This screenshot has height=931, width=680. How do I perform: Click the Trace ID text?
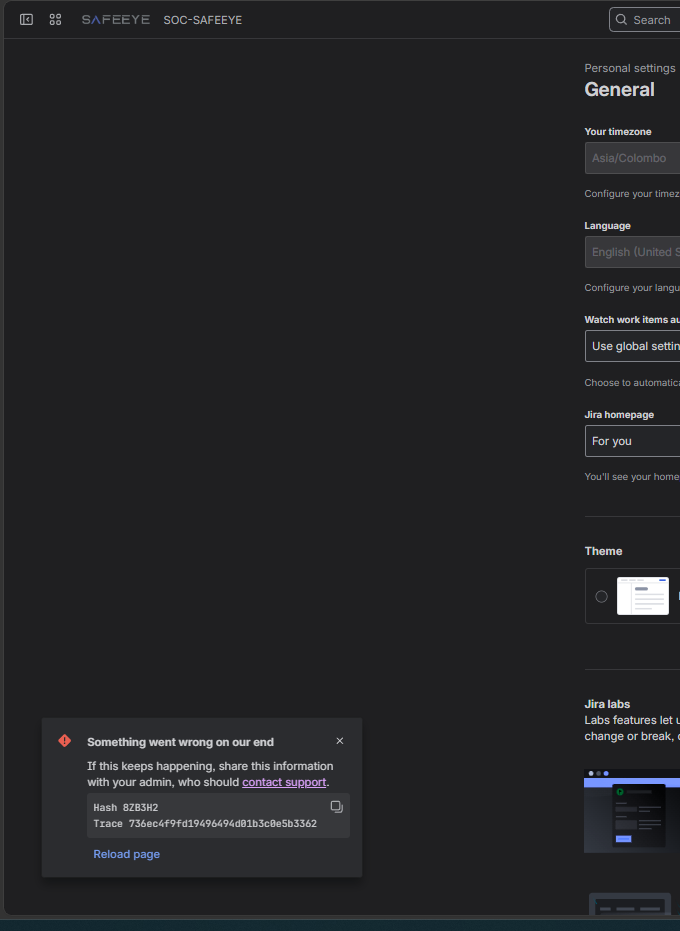click(x=205, y=824)
